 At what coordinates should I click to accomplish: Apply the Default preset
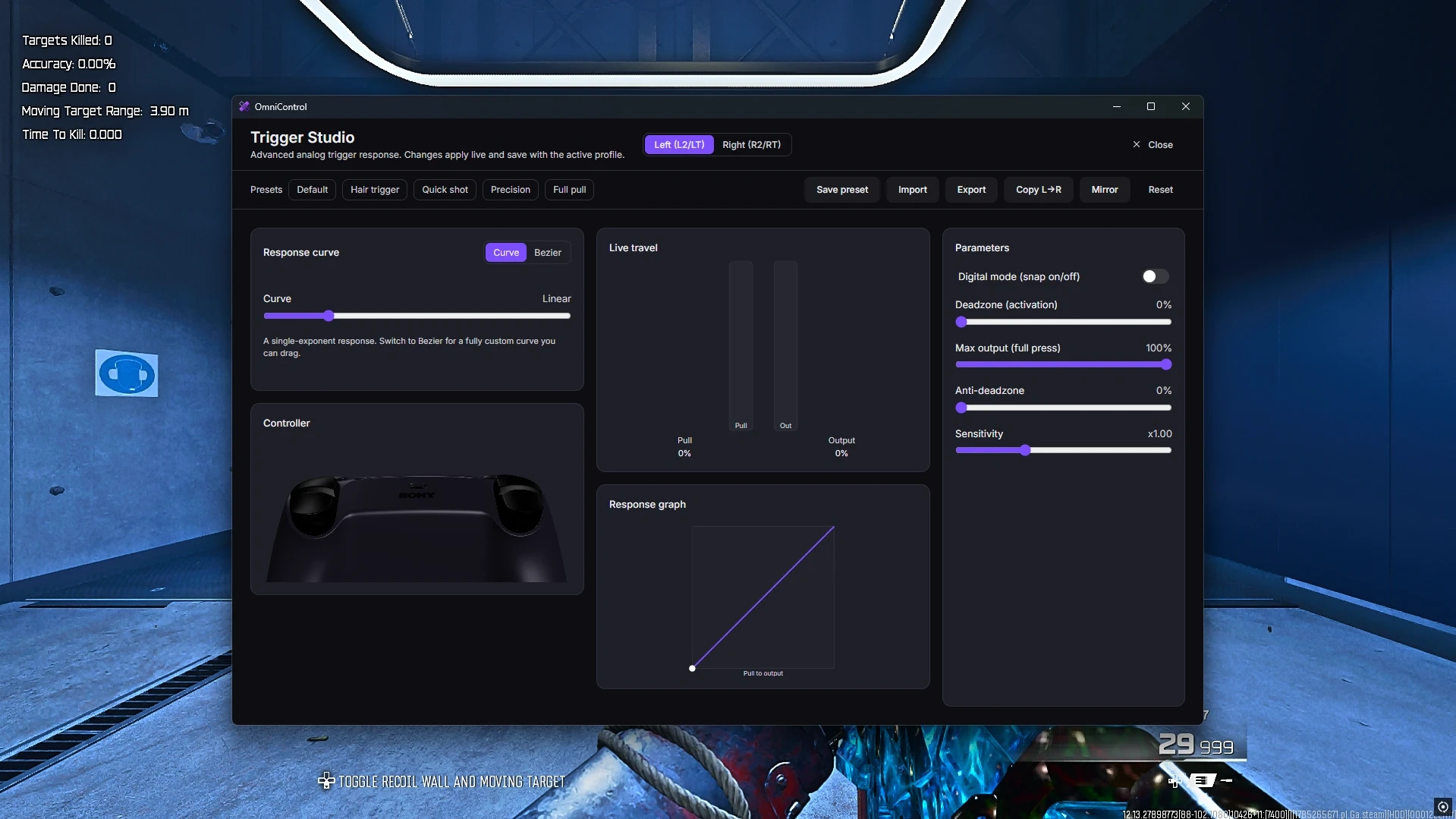[x=312, y=190]
